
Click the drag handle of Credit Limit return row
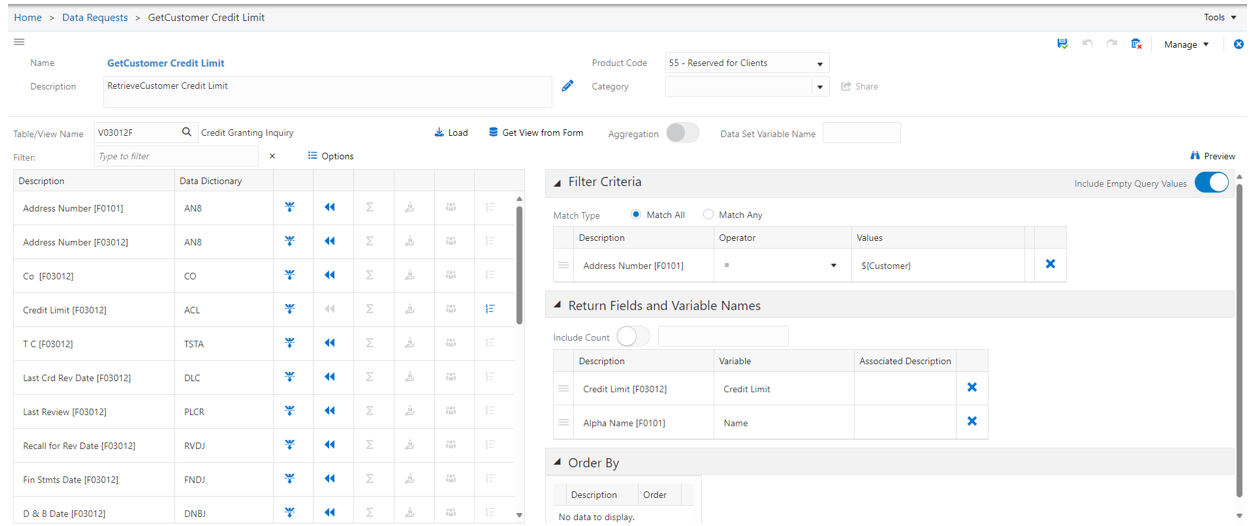563,388
